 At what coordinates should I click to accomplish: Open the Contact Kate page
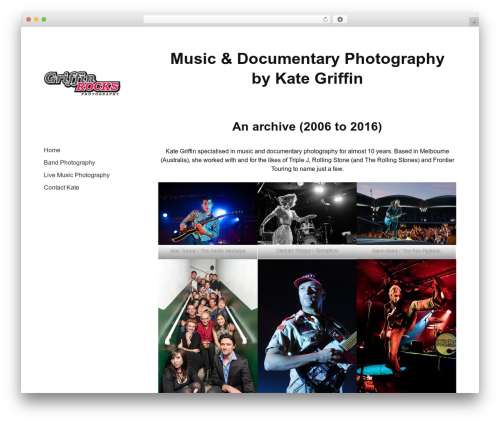coord(61,187)
